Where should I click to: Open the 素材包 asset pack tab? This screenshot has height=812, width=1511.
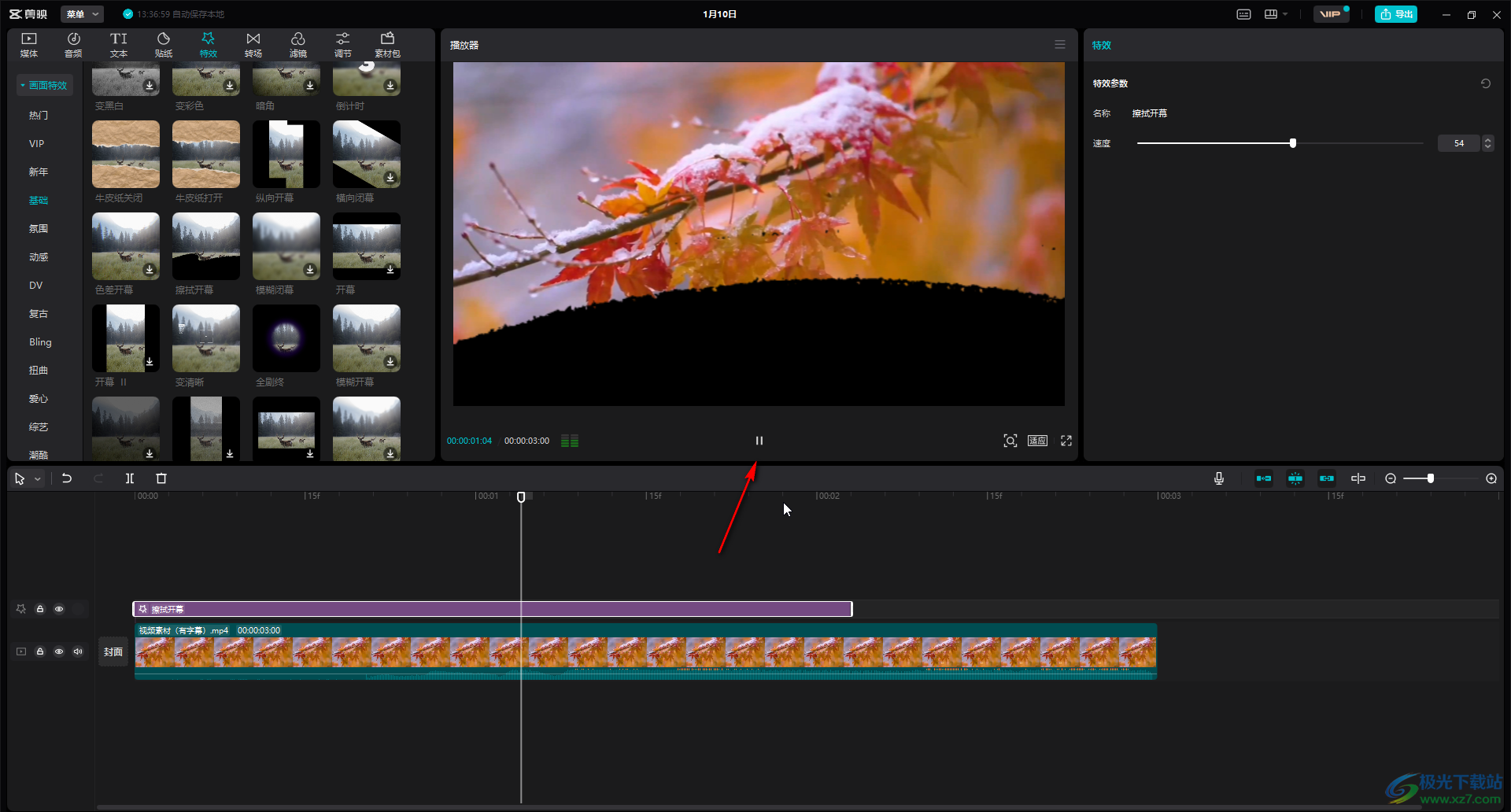pyautogui.click(x=387, y=45)
